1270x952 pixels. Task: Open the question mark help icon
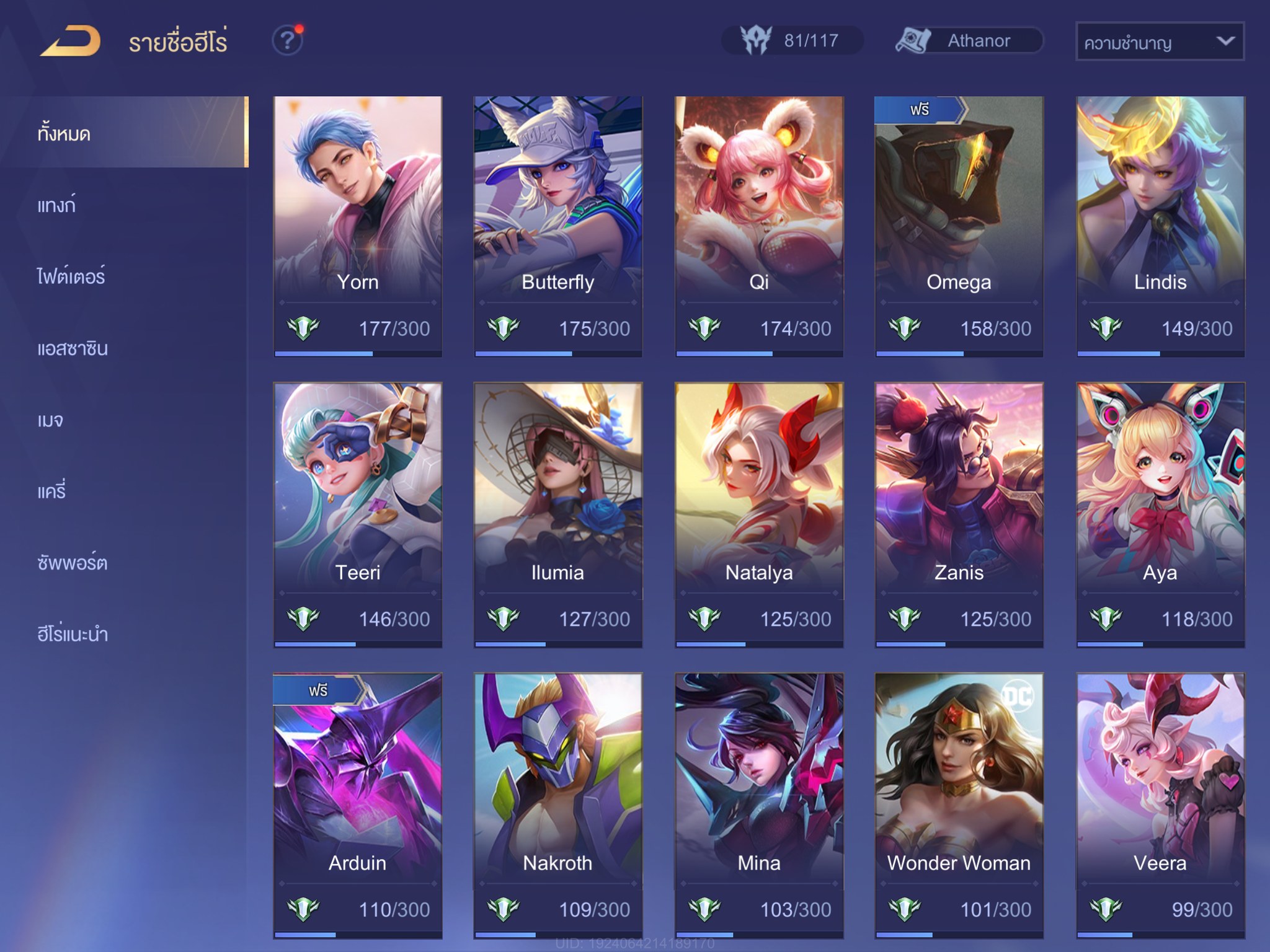pos(288,41)
